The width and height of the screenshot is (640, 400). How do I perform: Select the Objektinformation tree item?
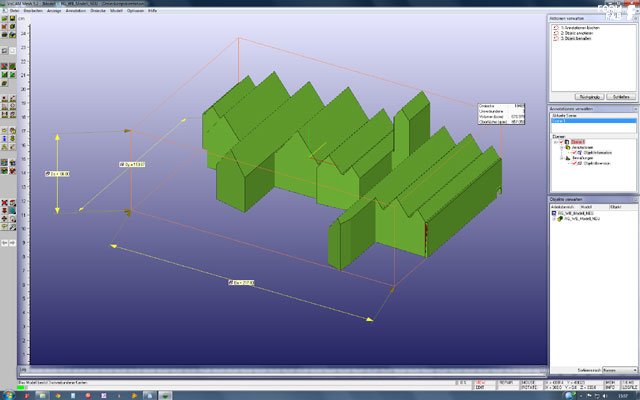coord(598,153)
